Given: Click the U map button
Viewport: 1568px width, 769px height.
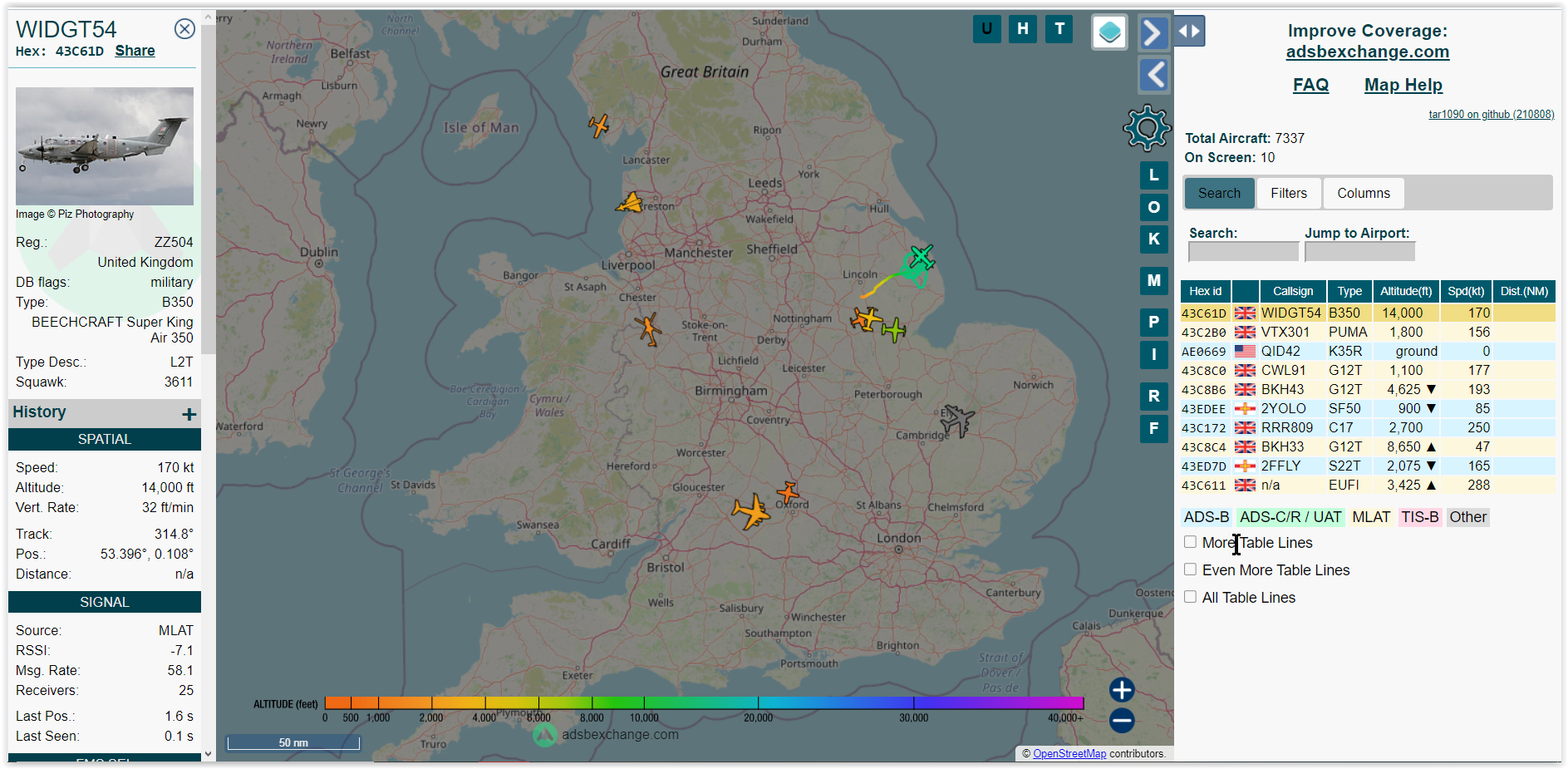Looking at the screenshot, I should 986,29.
